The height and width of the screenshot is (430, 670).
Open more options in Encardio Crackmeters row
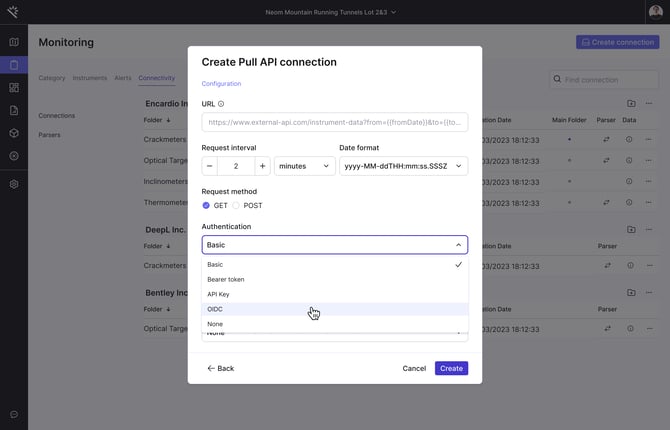click(x=649, y=139)
